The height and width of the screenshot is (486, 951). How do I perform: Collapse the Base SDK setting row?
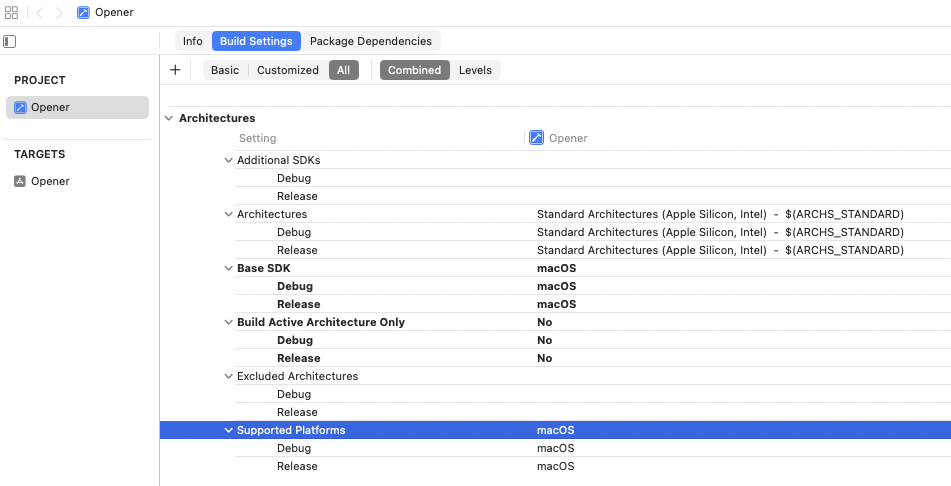coord(228,268)
